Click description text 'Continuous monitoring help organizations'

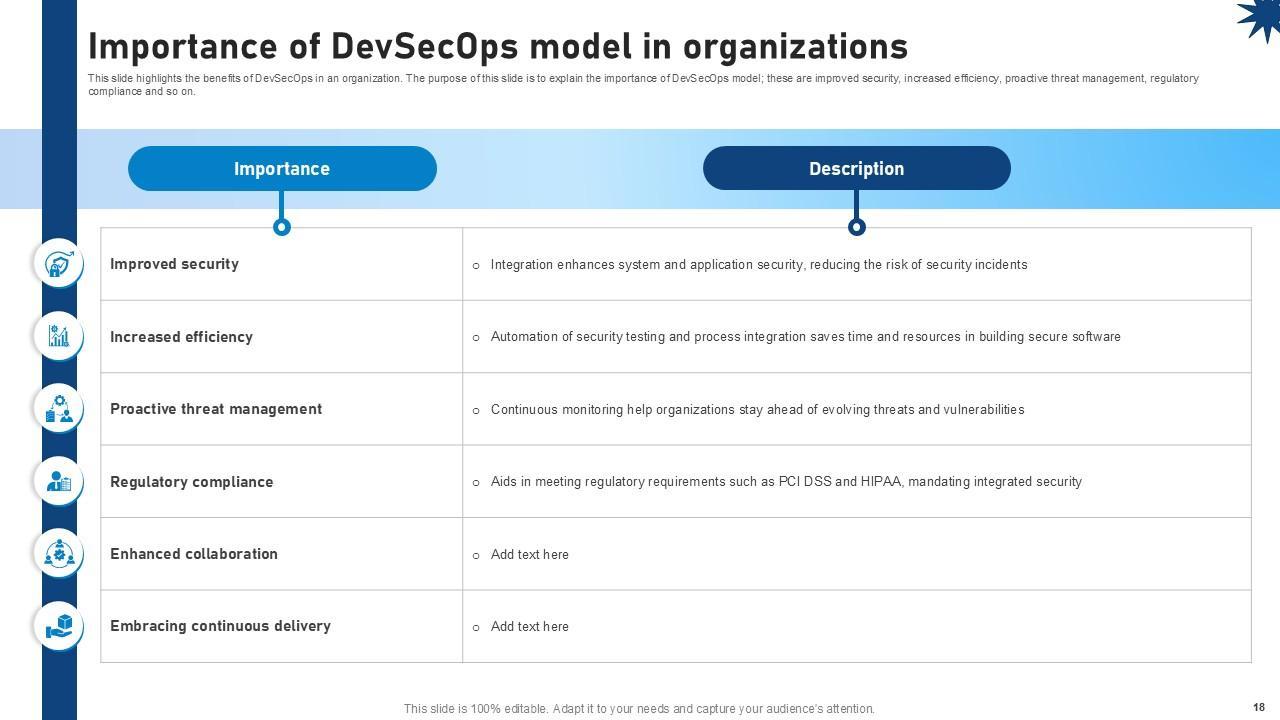(757, 409)
